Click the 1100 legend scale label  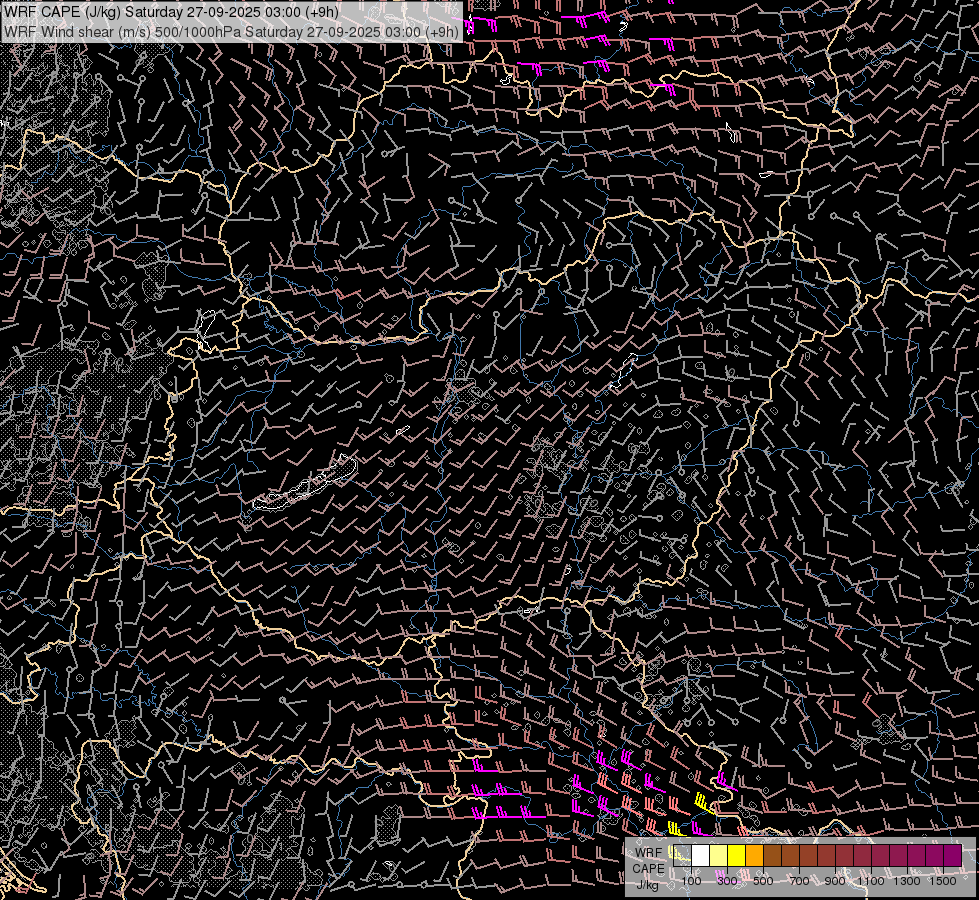(x=871, y=881)
